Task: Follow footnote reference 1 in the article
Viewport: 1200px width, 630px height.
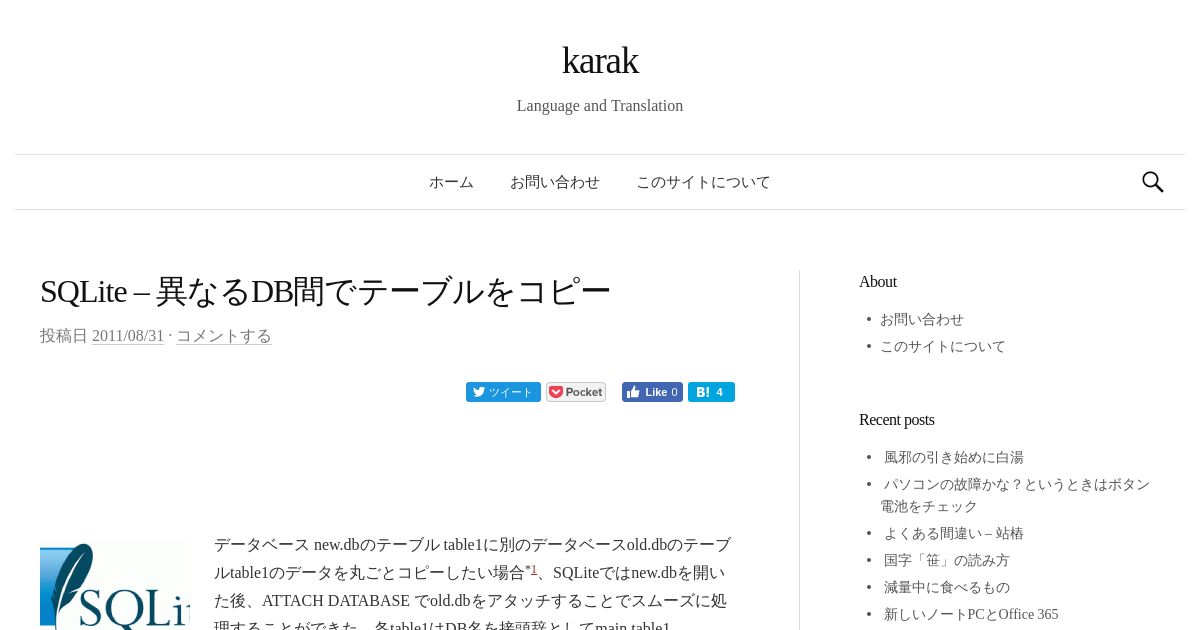Action: click(534, 569)
